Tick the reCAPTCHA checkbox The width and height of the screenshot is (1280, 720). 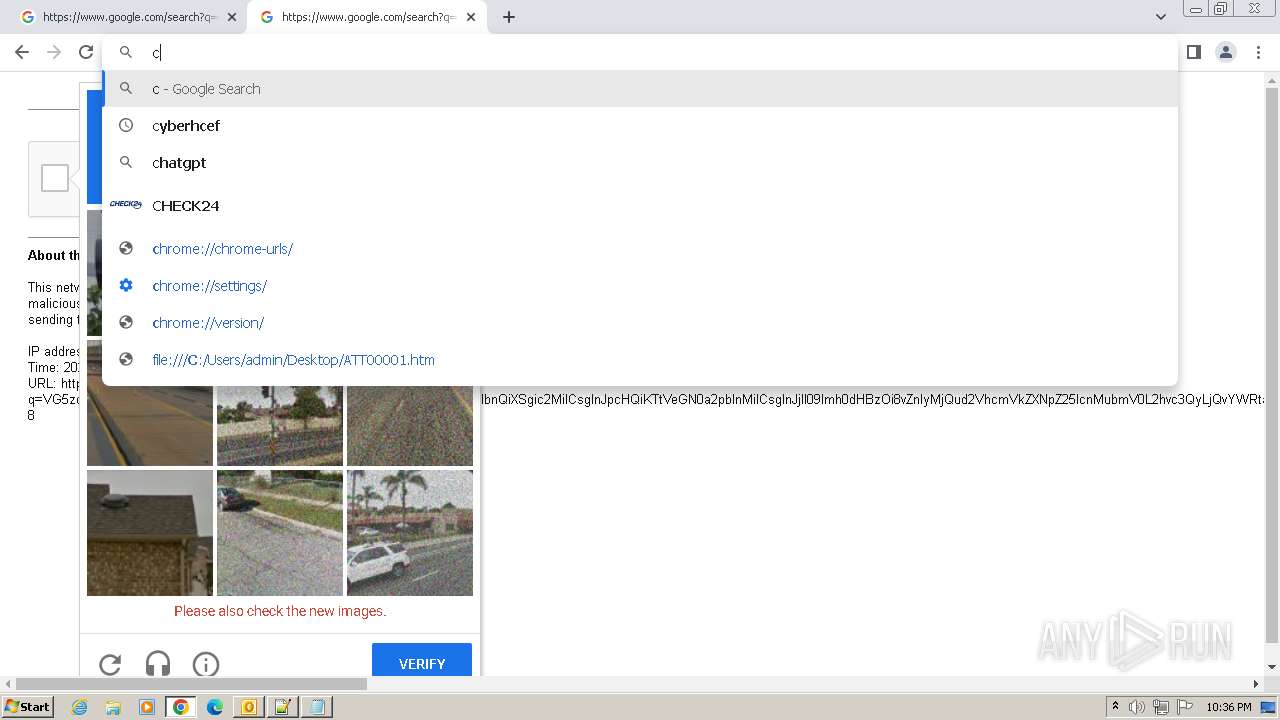55,178
